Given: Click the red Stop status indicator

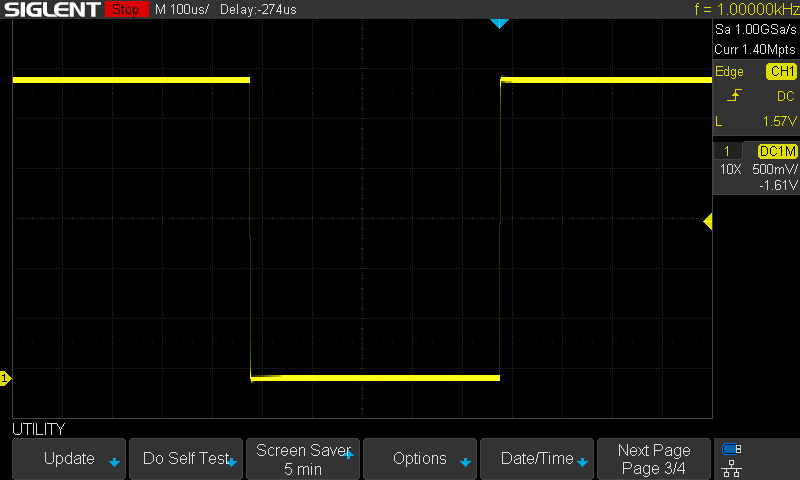Looking at the screenshot, I should coord(126,9).
